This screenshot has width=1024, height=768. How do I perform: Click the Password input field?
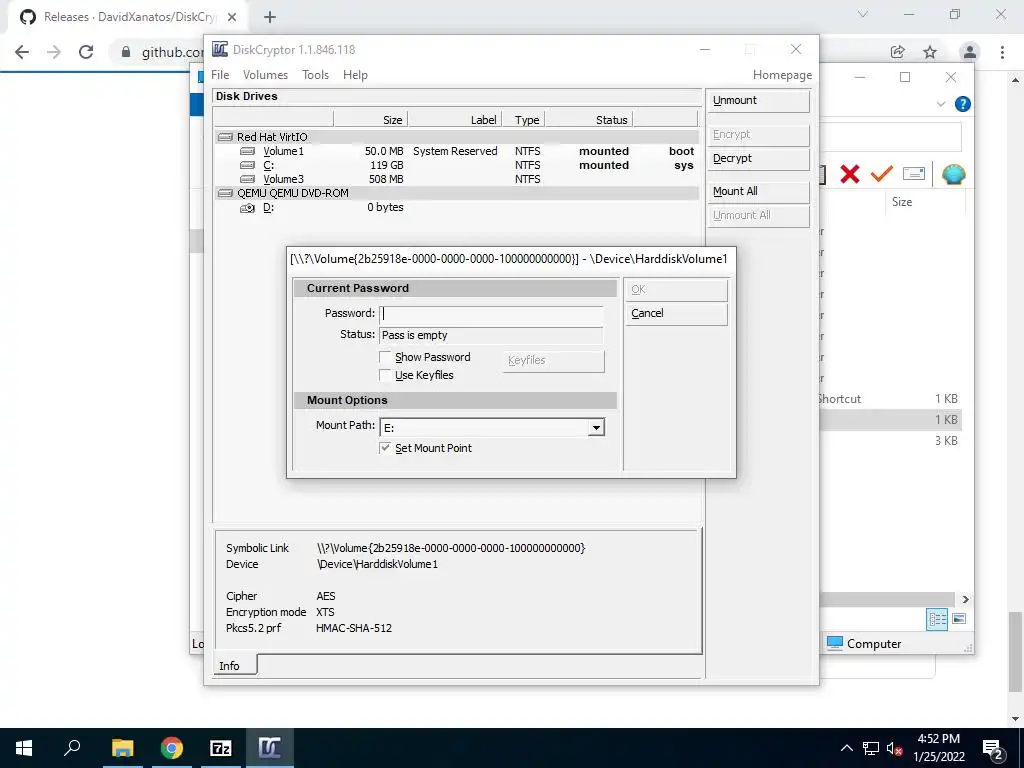pos(491,313)
